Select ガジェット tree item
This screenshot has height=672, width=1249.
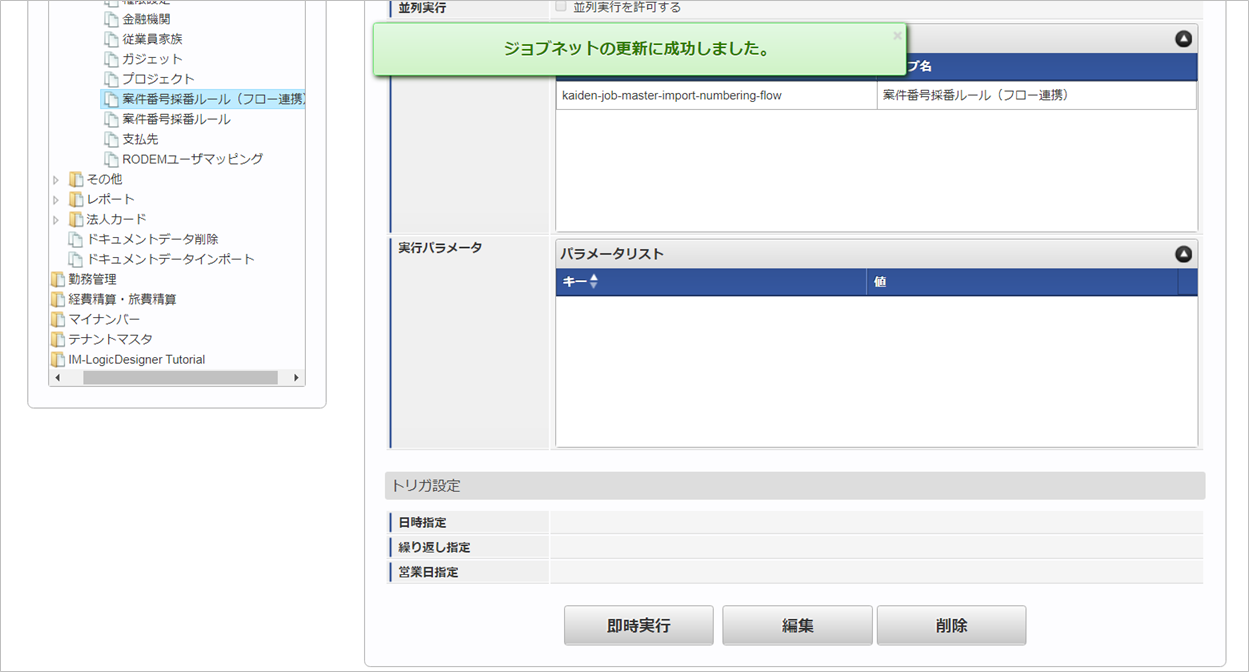point(152,59)
